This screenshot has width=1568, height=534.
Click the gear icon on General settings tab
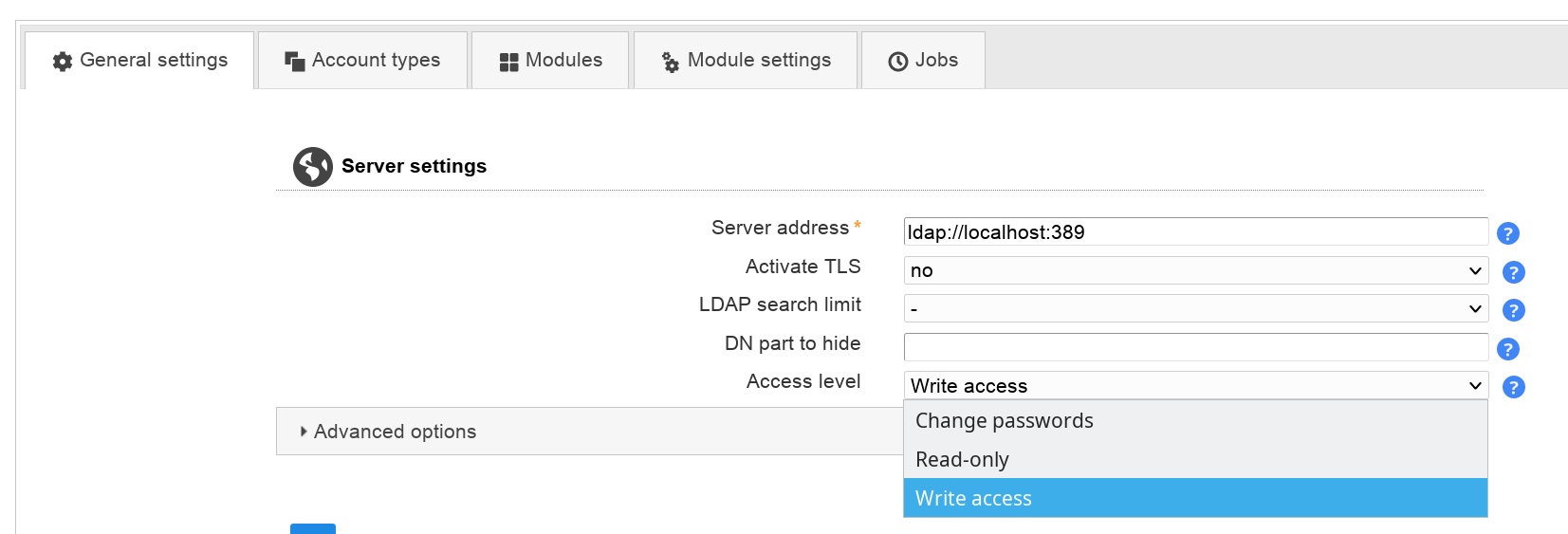tap(63, 62)
